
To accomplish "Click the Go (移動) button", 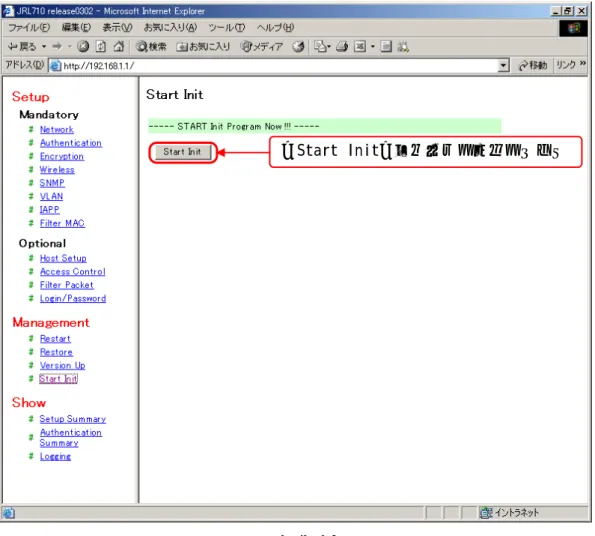I will pos(533,65).
